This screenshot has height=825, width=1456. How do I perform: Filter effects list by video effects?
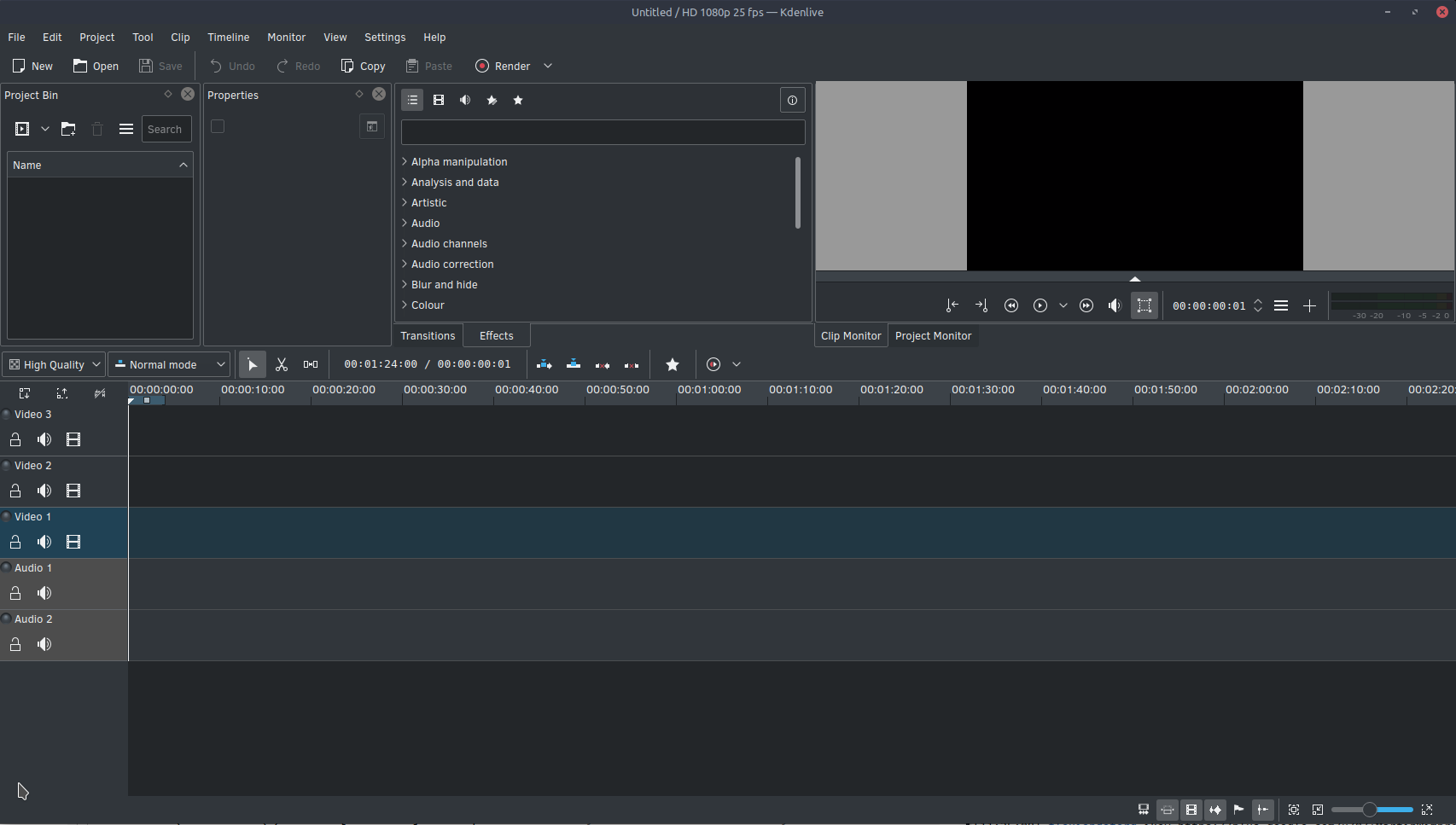coord(439,100)
